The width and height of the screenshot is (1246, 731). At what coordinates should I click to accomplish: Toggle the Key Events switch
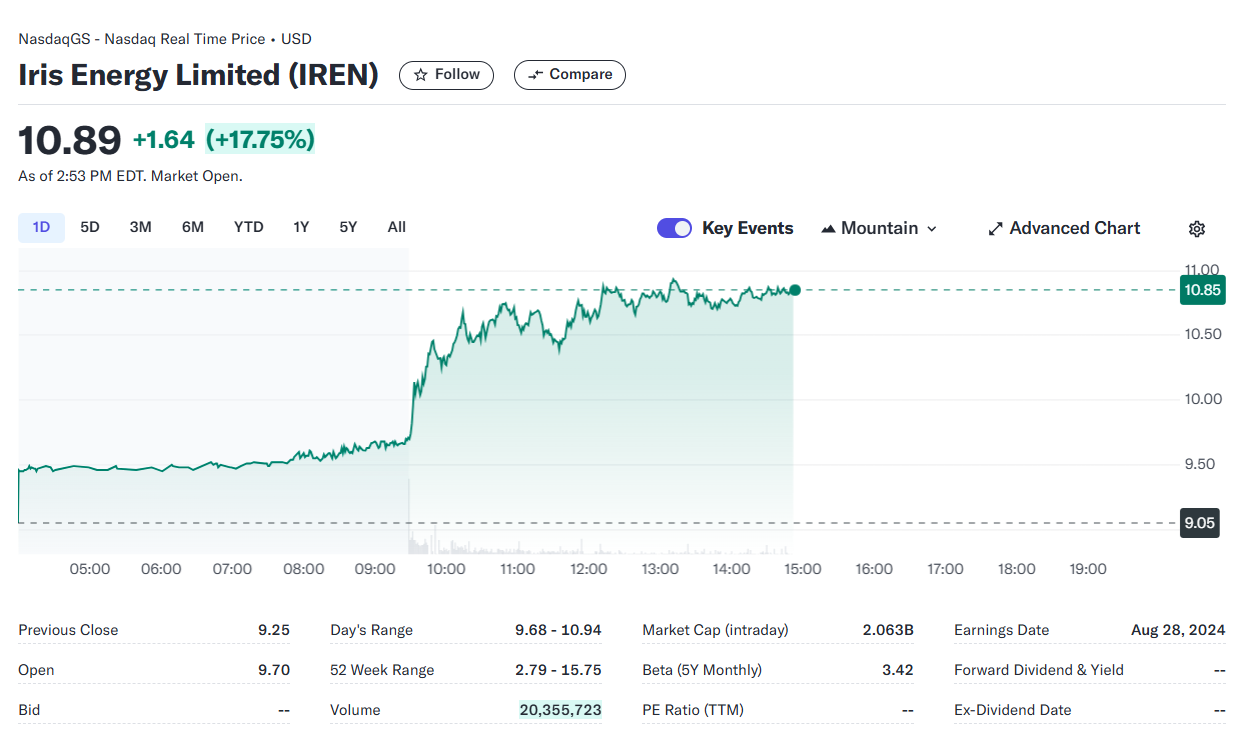point(674,228)
